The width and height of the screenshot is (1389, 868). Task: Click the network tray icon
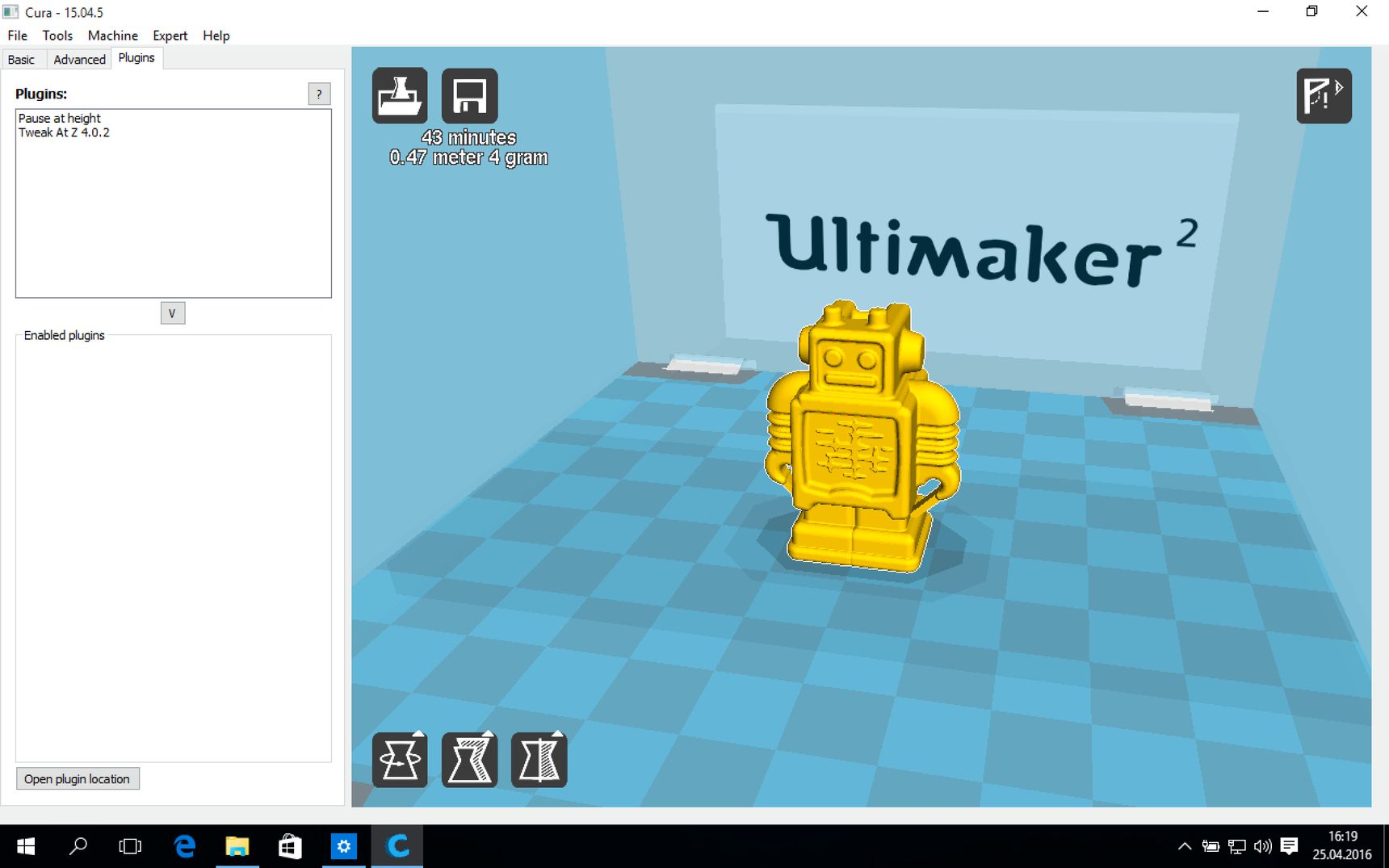coord(1237,846)
